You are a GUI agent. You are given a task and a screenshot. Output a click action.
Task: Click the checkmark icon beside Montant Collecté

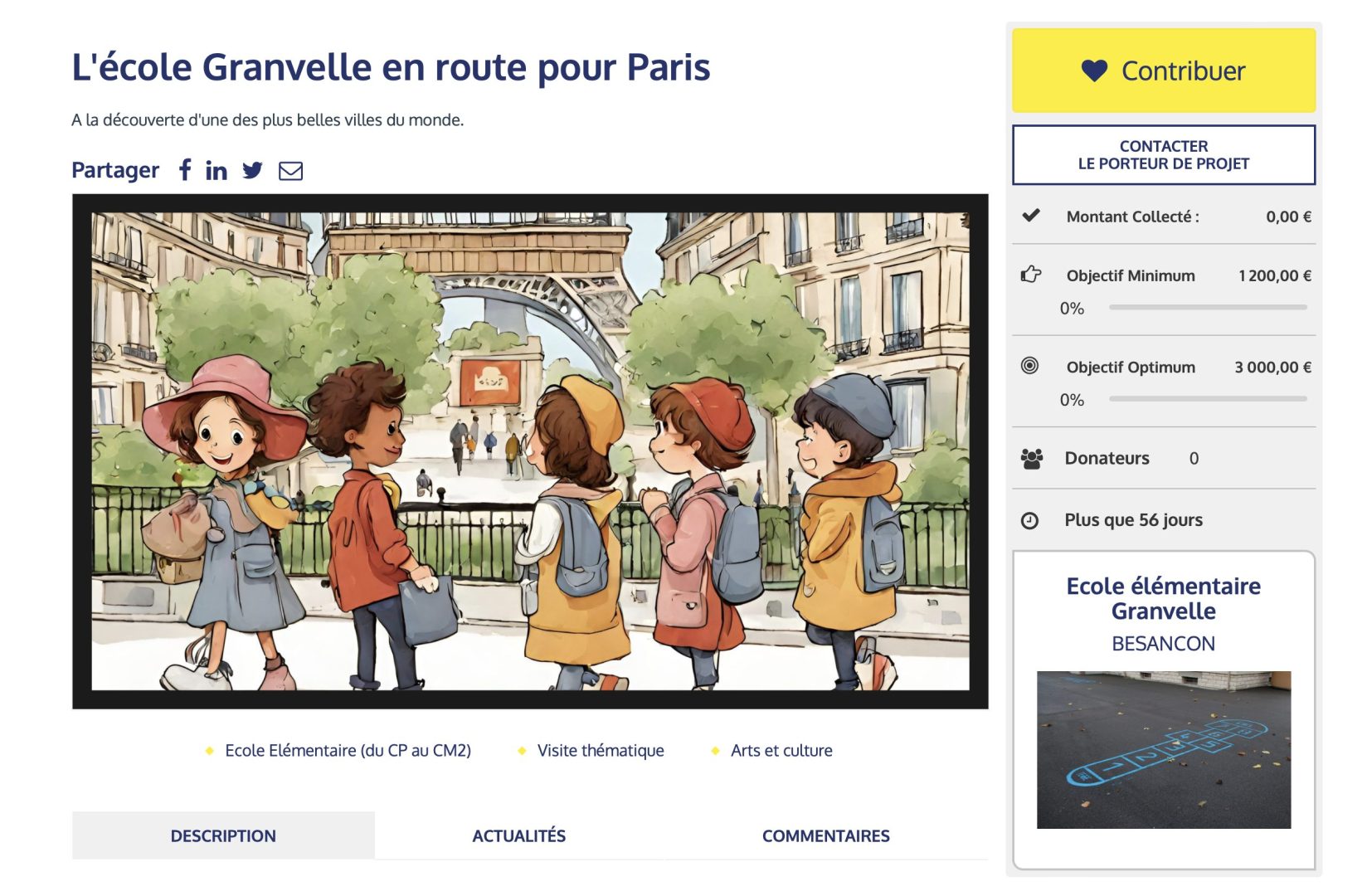pyautogui.click(x=1031, y=216)
